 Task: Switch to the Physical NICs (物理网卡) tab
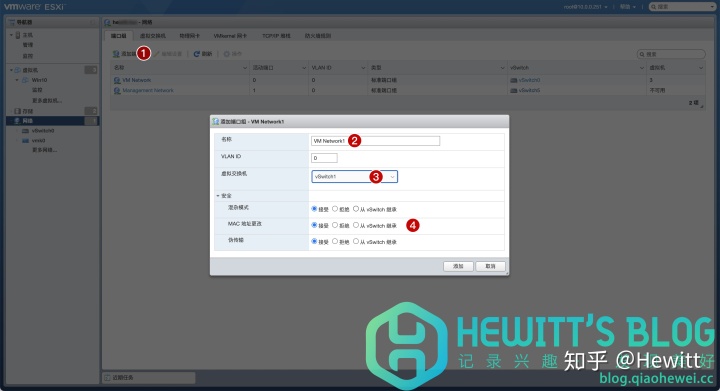point(189,36)
